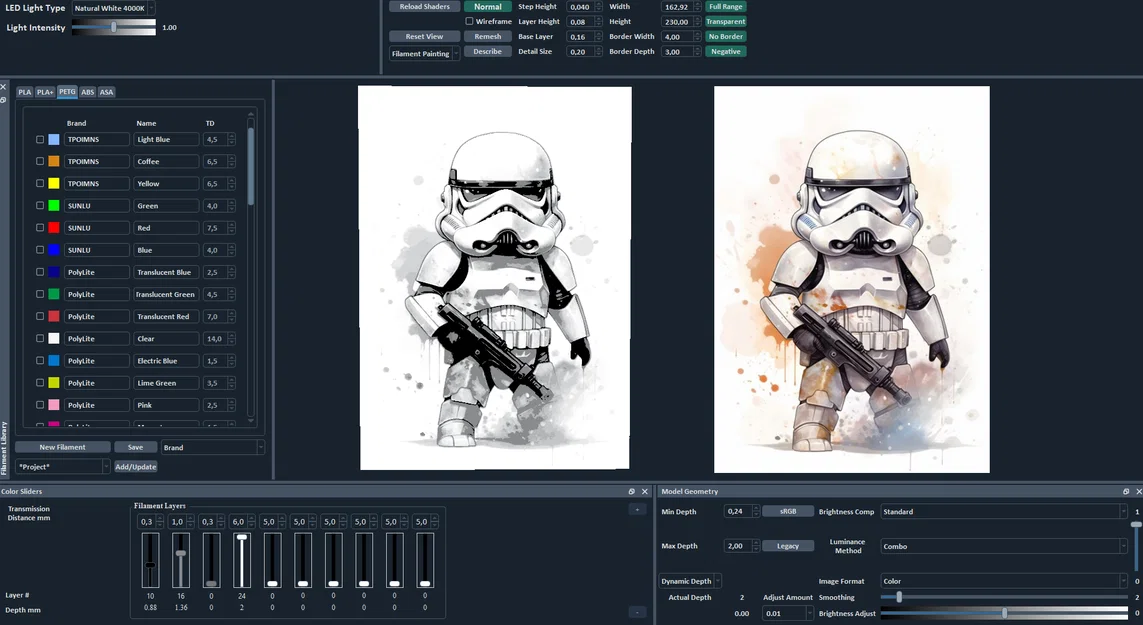Tick the PolyLite Translucent Red checkbox
The width and height of the screenshot is (1143, 625).
tap(40, 317)
